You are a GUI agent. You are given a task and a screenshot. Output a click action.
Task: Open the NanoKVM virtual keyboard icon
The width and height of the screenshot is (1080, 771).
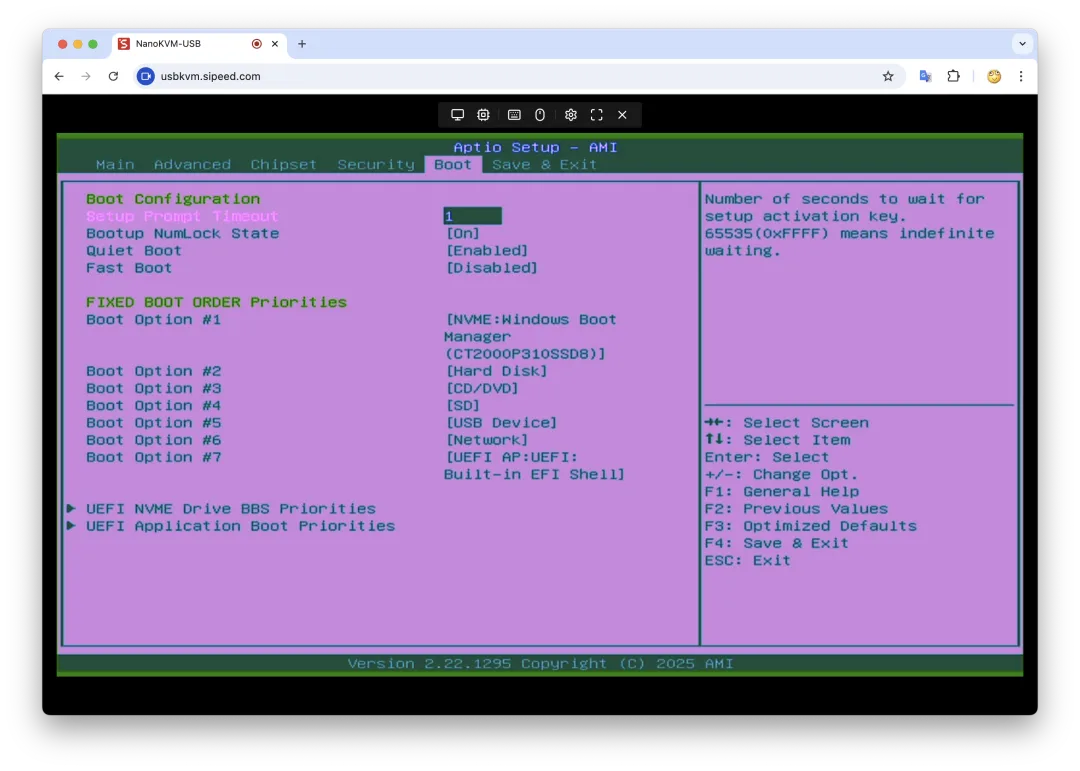tap(514, 115)
